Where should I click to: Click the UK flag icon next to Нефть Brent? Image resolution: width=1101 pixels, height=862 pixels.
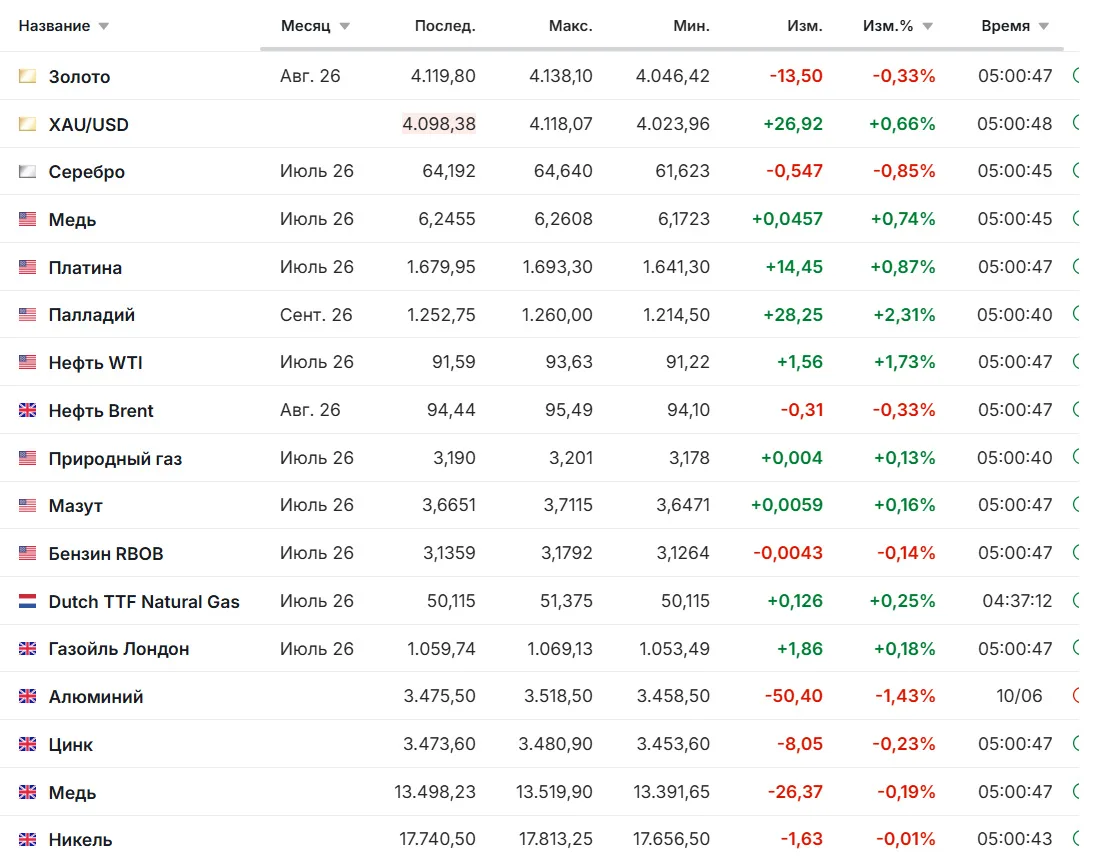[x=27, y=410]
